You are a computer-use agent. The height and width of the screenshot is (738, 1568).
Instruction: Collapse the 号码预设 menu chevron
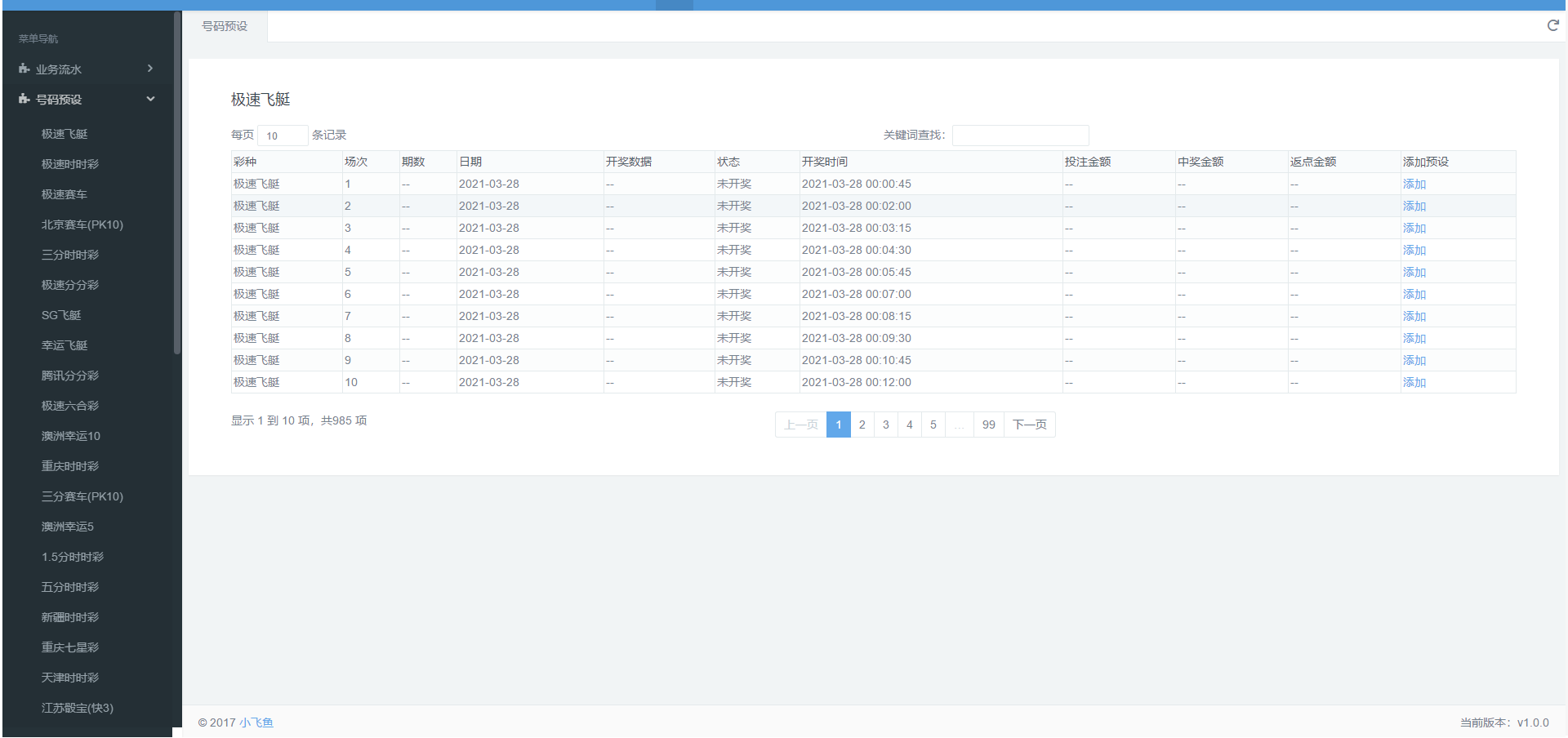click(x=150, y=99)
